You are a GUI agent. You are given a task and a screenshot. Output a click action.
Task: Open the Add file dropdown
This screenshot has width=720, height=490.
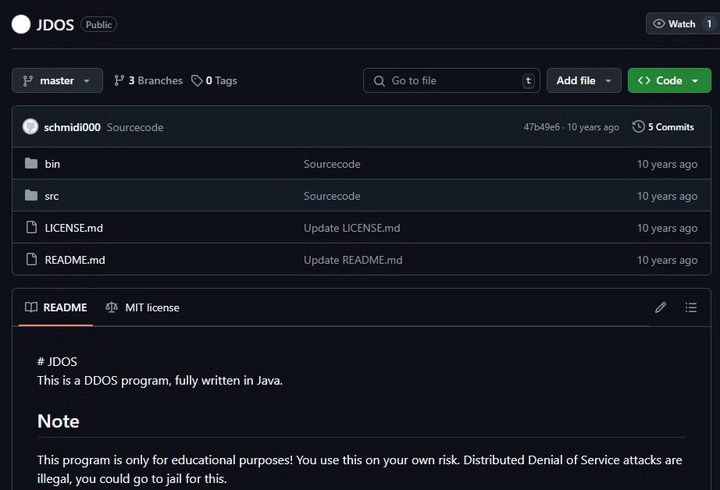click(584, 81)
